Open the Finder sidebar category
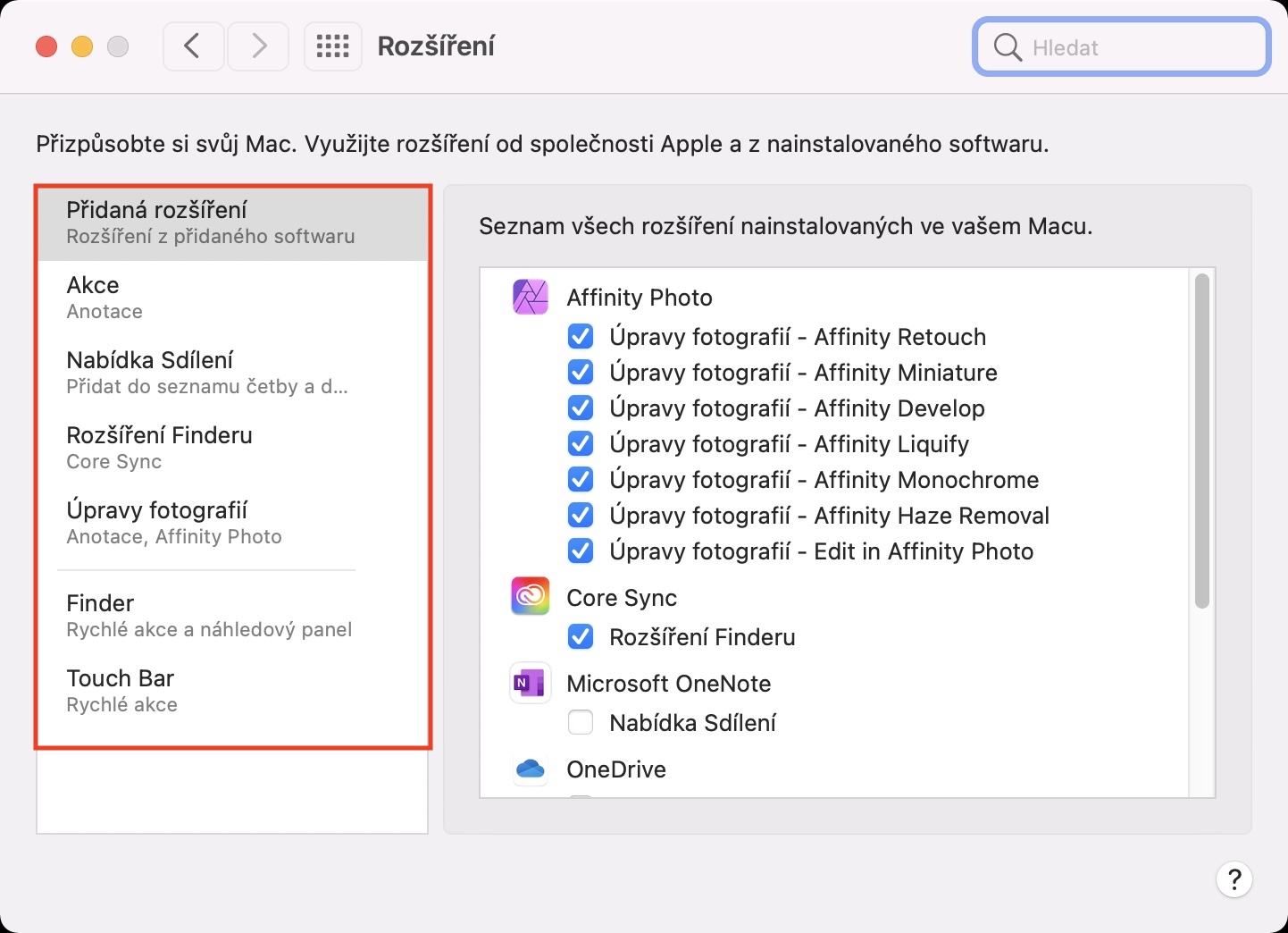This screenshot has height=933, width=1288. (x=232, y=617)
